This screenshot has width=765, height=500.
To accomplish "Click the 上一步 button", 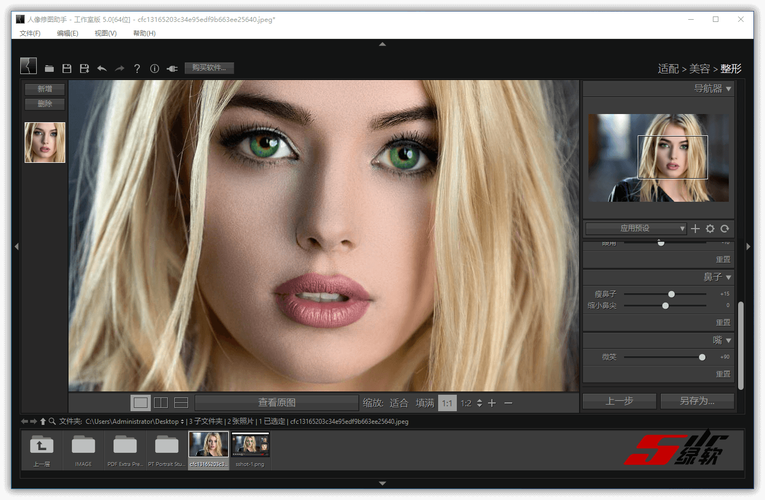I will point(619,401).
